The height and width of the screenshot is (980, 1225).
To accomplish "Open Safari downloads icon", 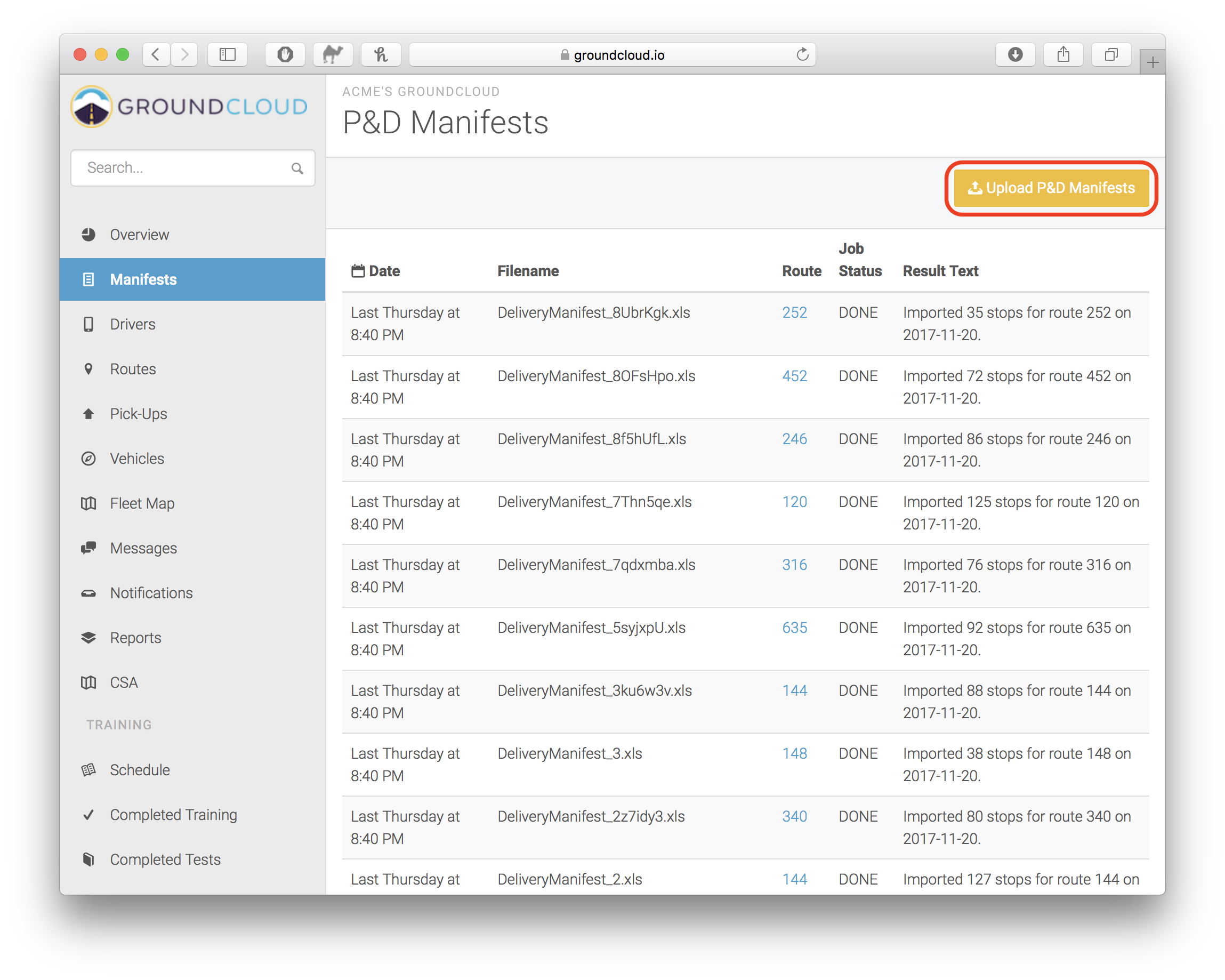I will click(1016, 54).
